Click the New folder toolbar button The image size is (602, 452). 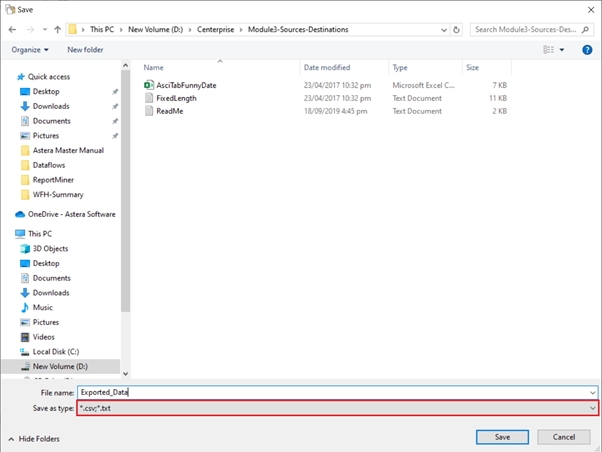click(85, 49)
